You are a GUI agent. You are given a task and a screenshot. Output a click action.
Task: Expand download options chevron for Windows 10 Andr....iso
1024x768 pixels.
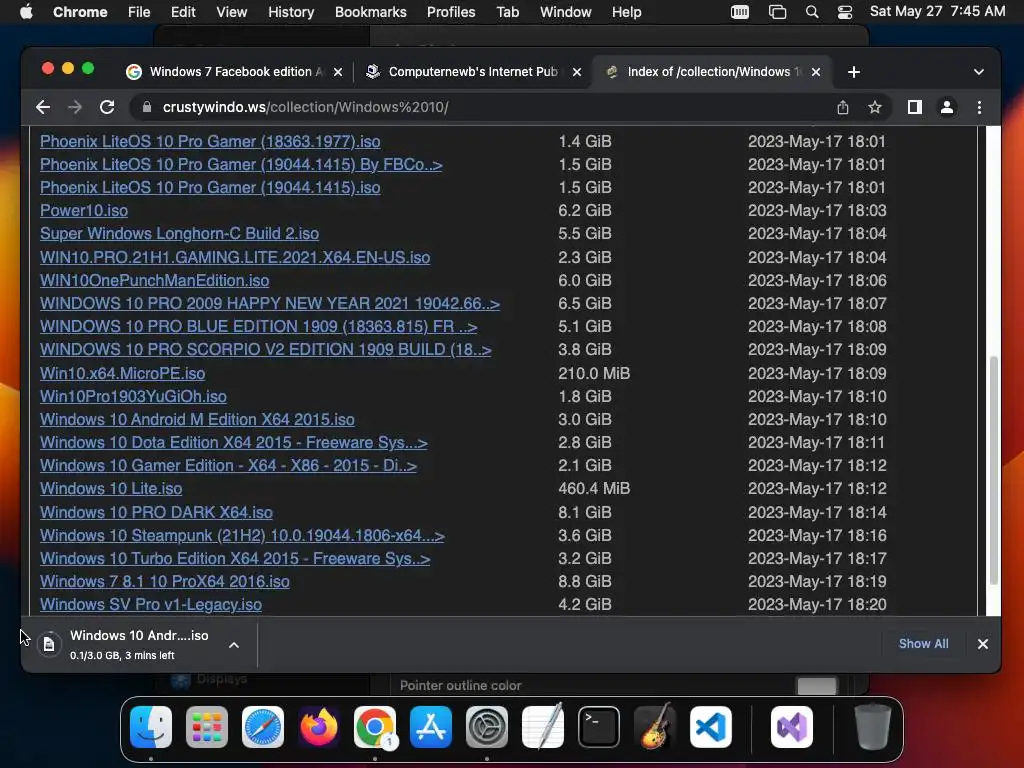[x=234, y=645]
